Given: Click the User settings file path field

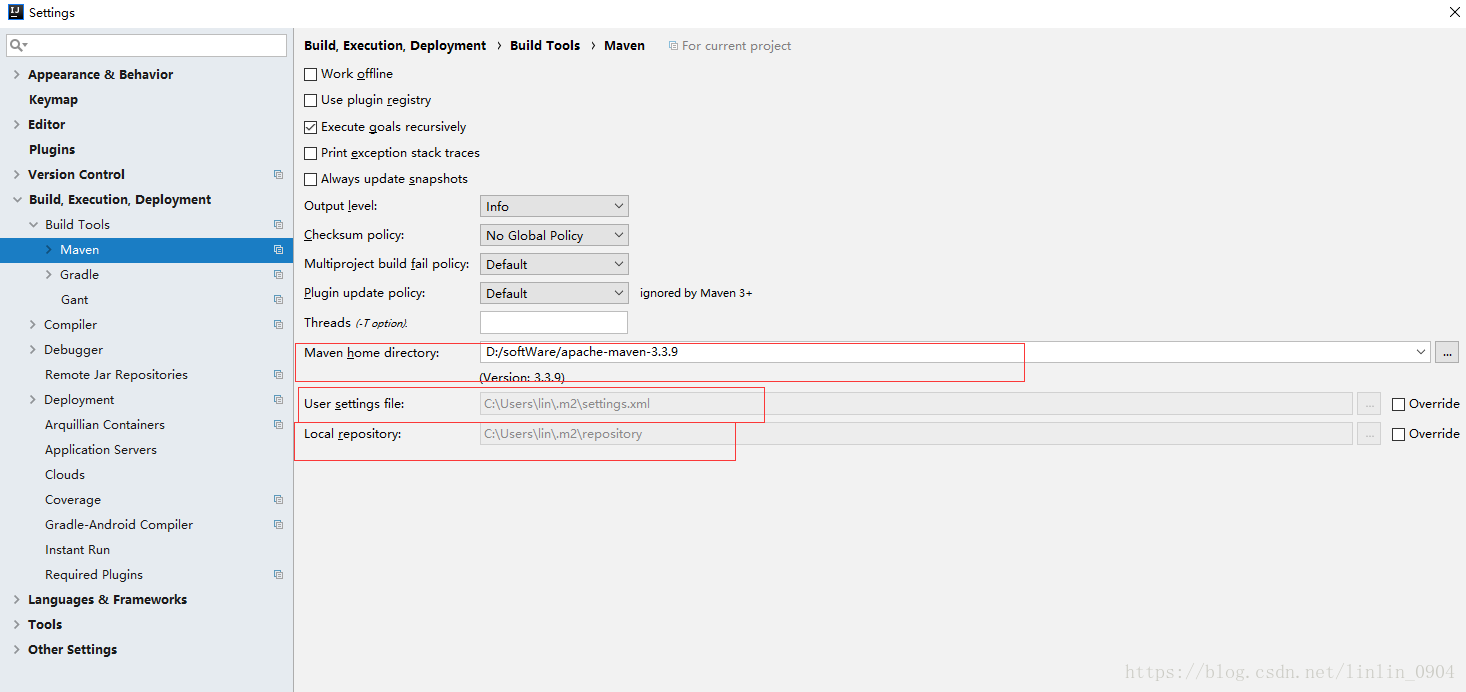Looking at the screenshot, I should pos(916,404).
